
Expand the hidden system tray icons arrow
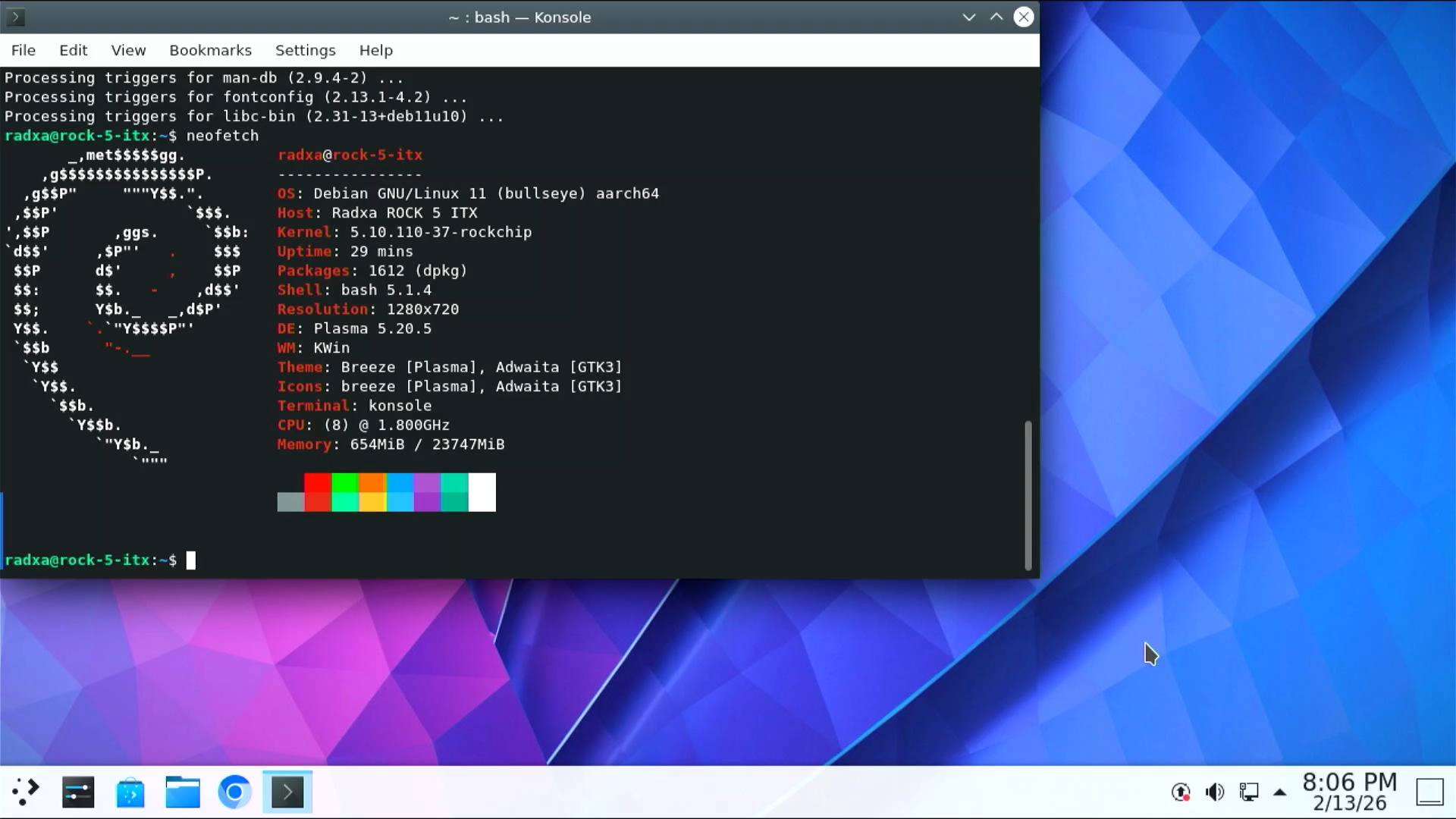click(x=1280, y=792)
